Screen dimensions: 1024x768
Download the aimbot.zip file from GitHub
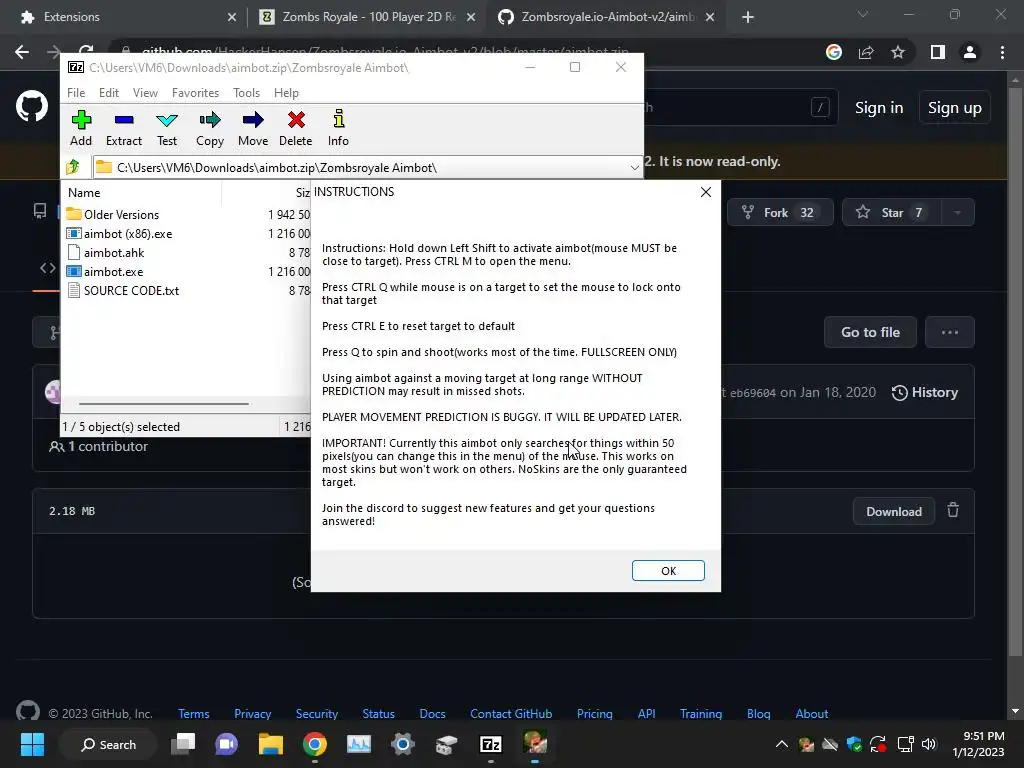[x=893, y=511]
